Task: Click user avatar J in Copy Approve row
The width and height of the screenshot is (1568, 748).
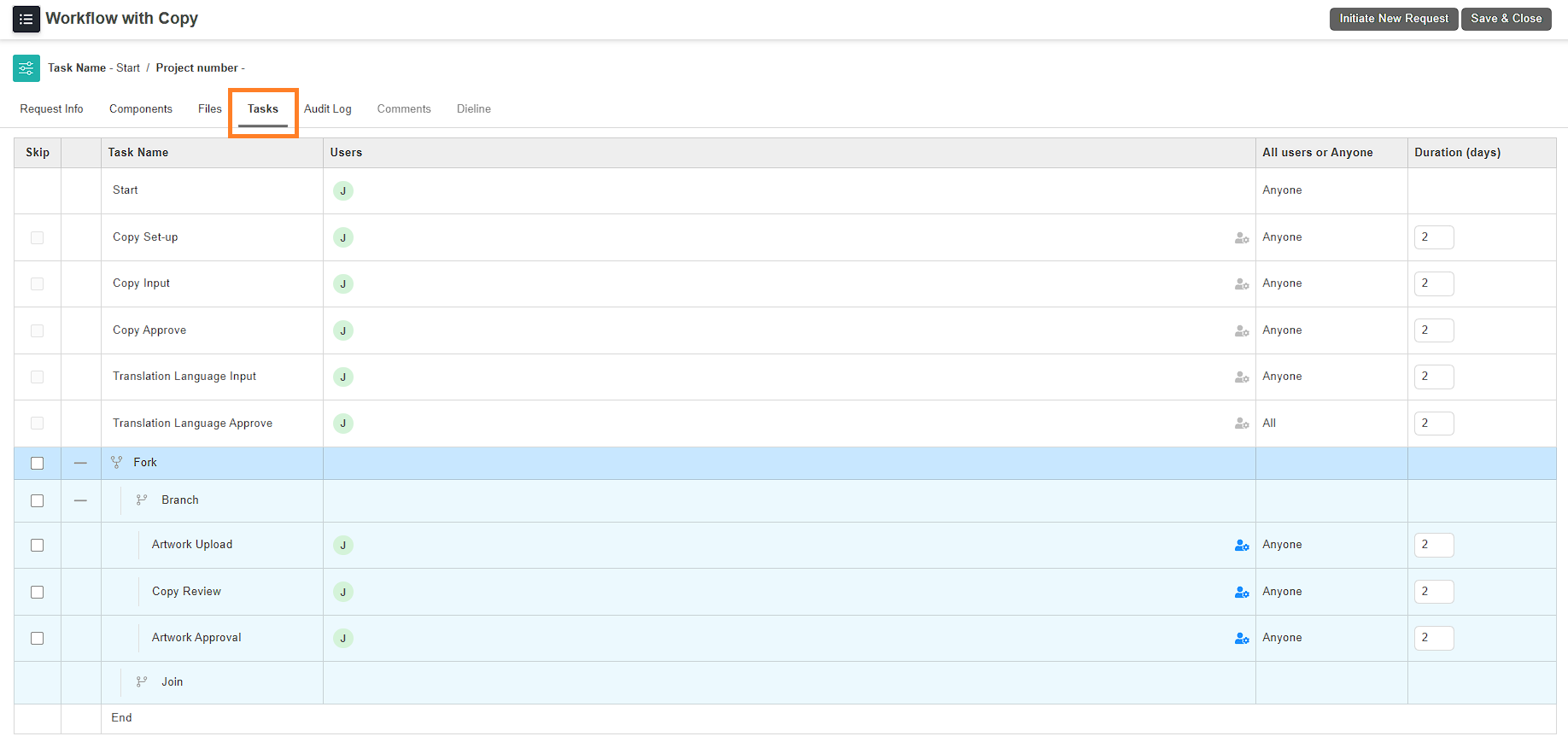Action: coord(343,331)
